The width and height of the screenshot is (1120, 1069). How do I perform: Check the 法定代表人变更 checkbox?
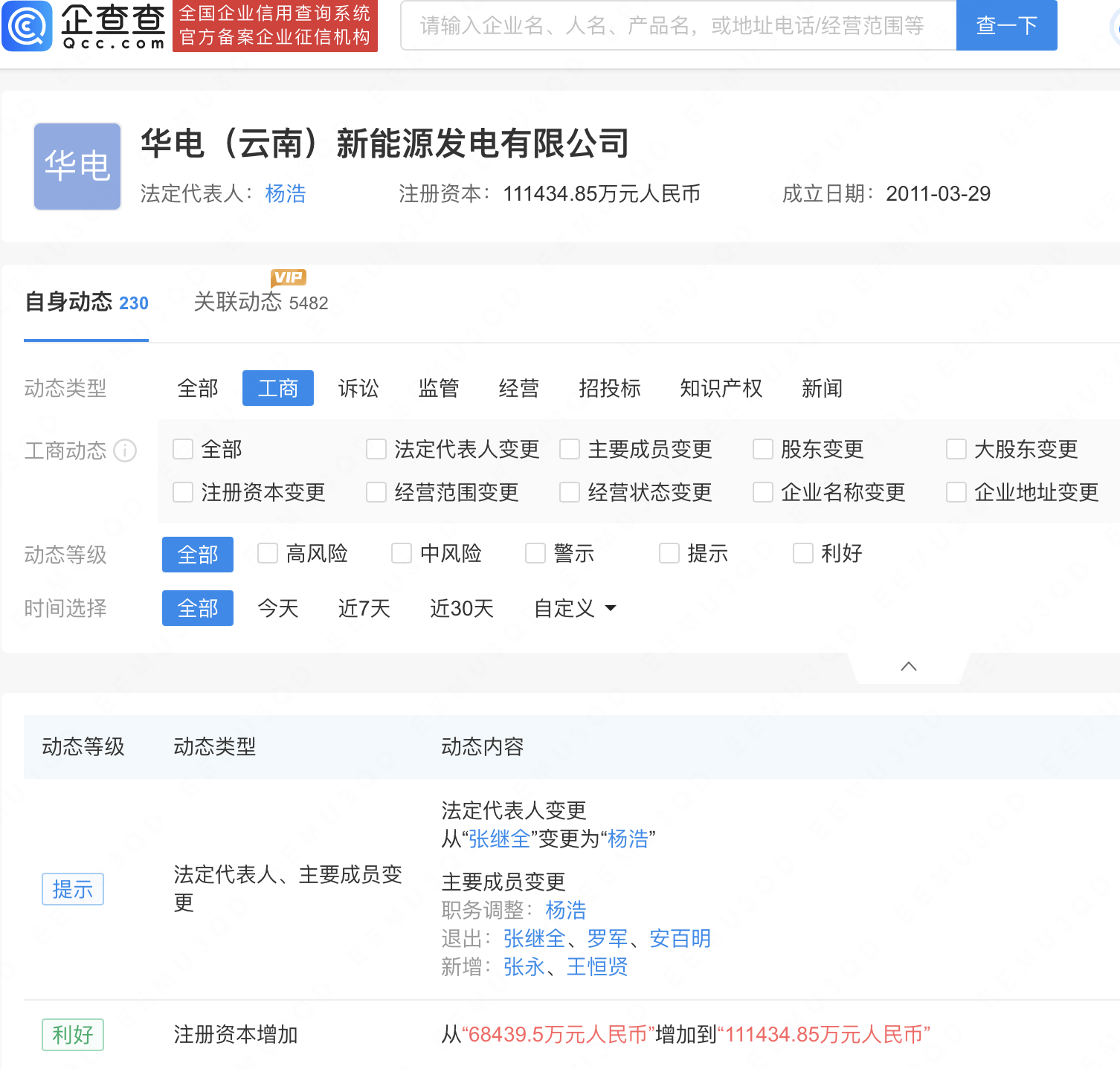(376, 449)
